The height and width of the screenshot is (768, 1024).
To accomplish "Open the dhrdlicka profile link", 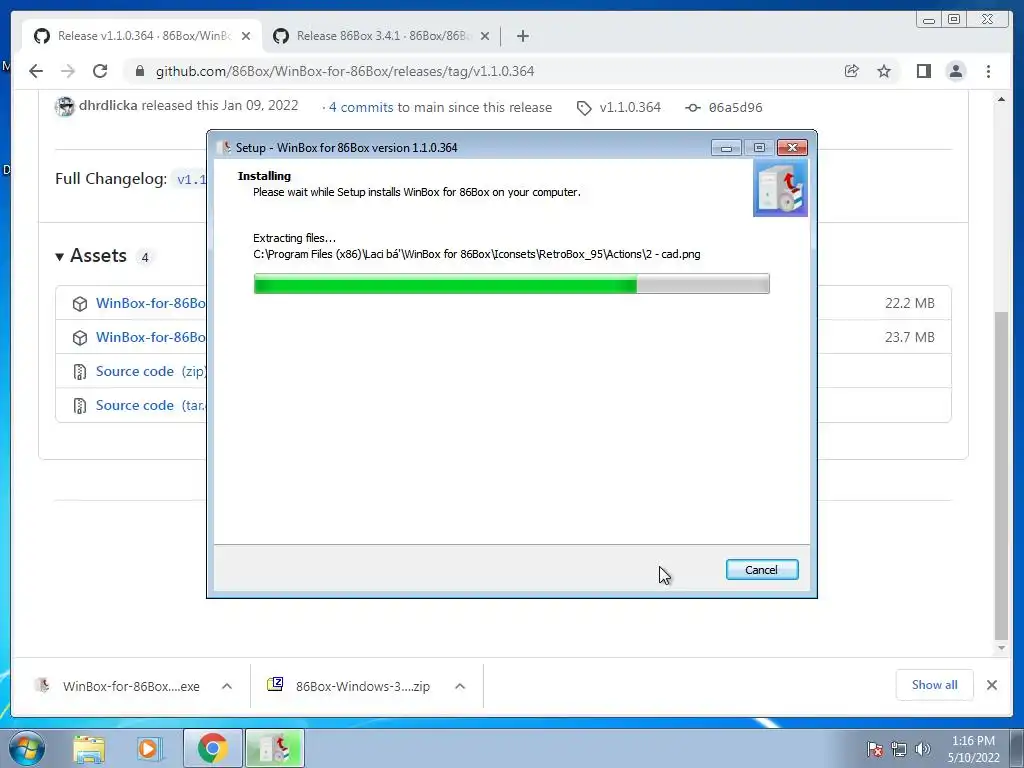I will tap(108, 105).
